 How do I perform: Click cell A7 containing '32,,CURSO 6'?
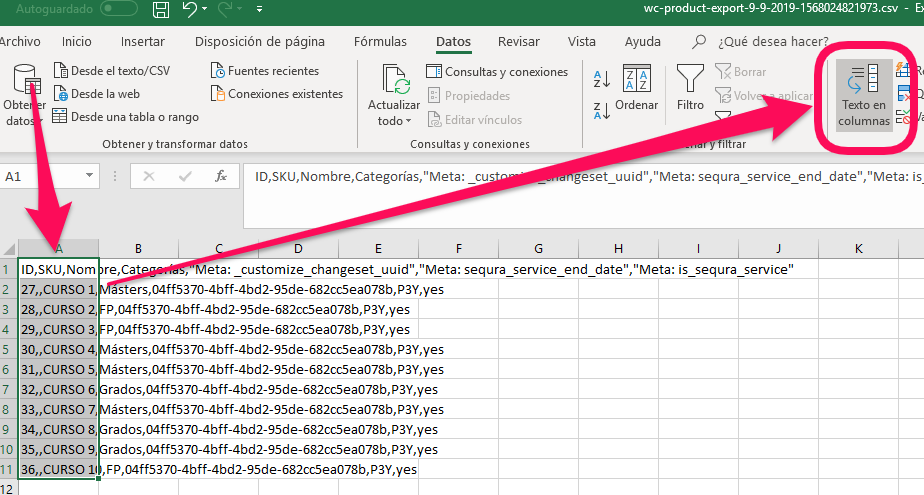[58, 390]
